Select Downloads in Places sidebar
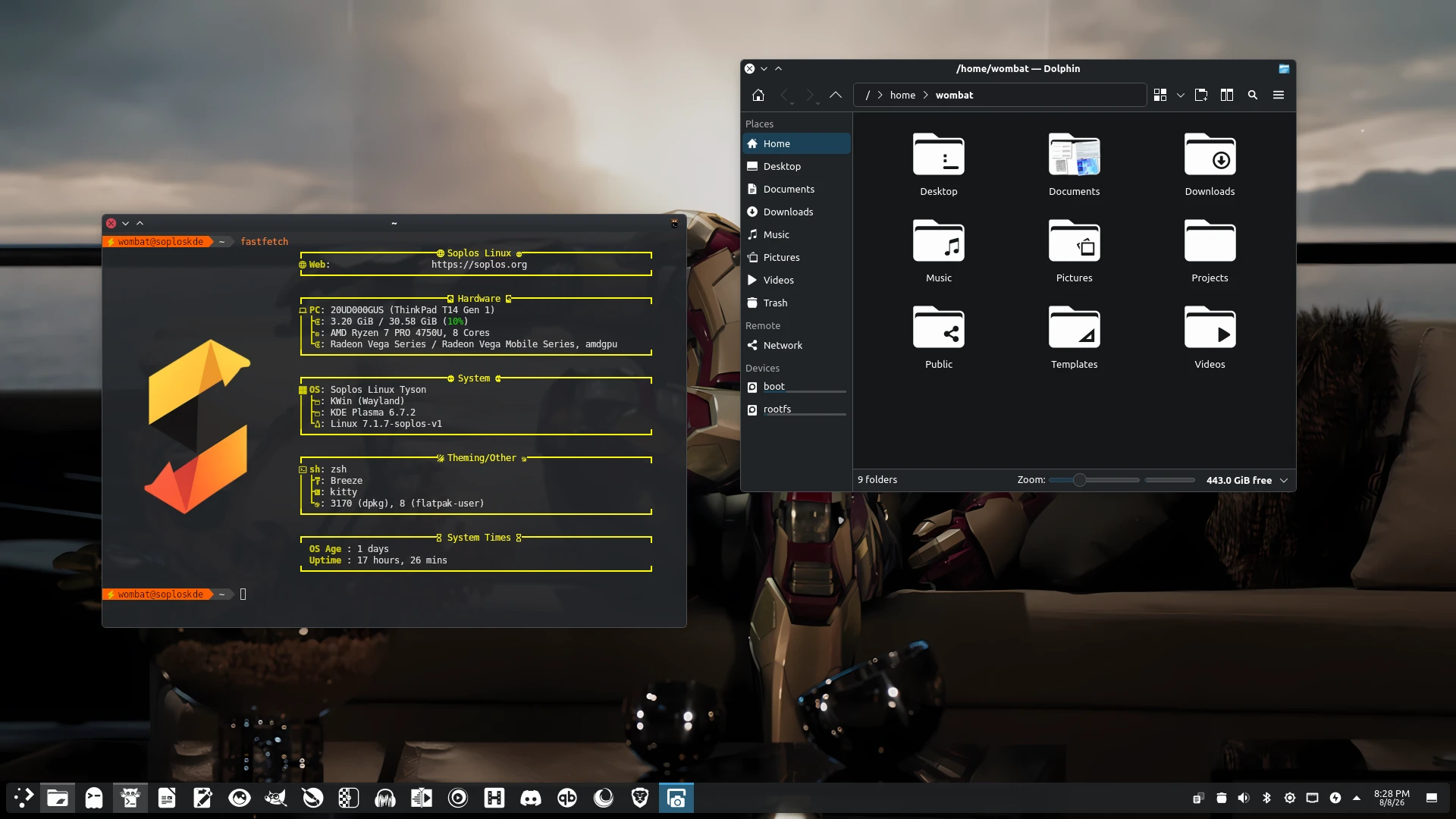Screen dimensions: 1456x819 pos(796,212)
